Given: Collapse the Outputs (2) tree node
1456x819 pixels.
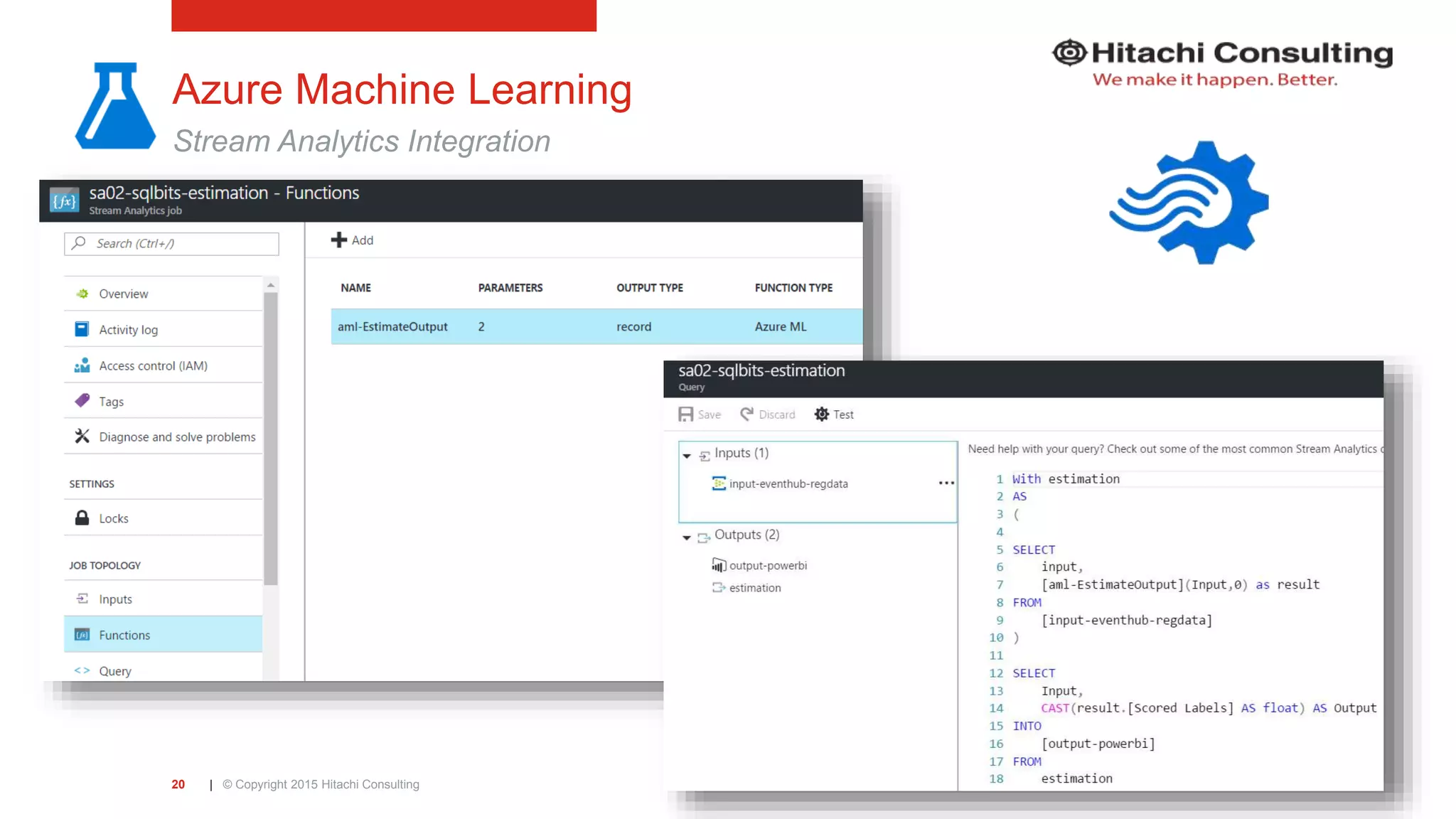Looking at the screenshot, I should (687, 537).
